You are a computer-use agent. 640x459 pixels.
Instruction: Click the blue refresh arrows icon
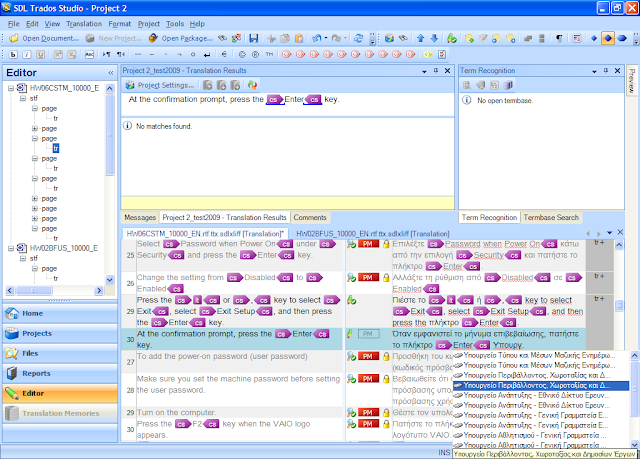coord(358,38)
